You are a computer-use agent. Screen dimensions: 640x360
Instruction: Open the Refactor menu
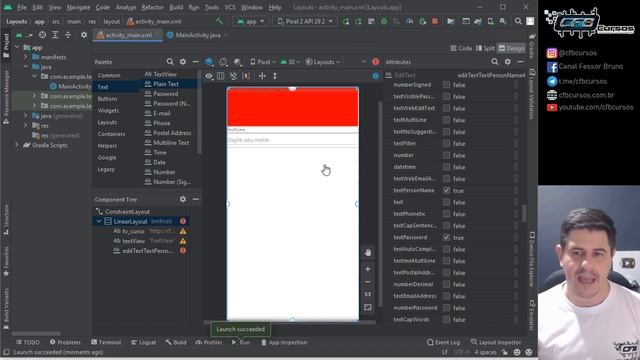(x=152, y=7)
